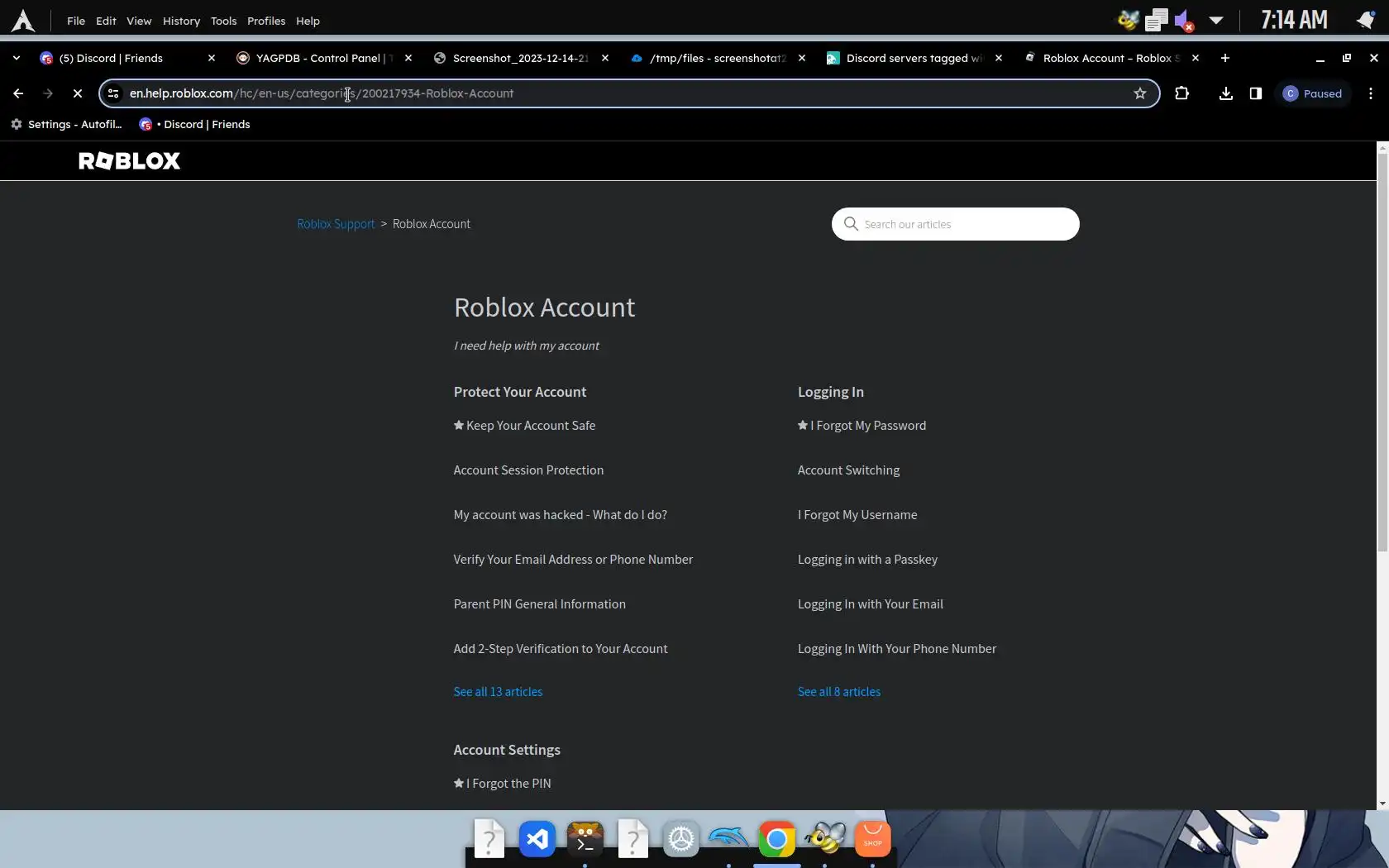Open the History menu

click(x=181, y=21)
